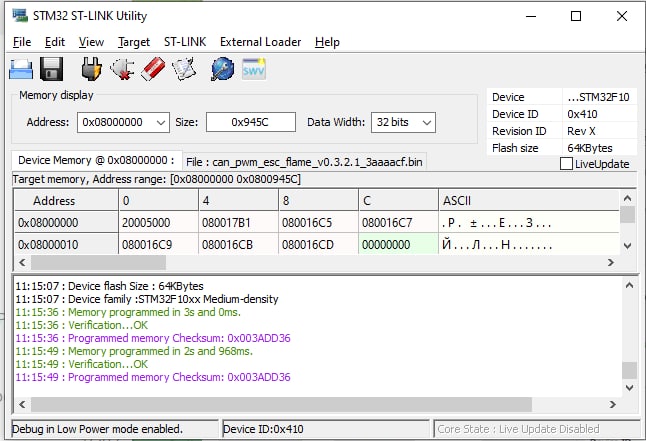Screen dimensions: 646x441
Task: Click log panel scroll down arrow
Action: (629, 387)
